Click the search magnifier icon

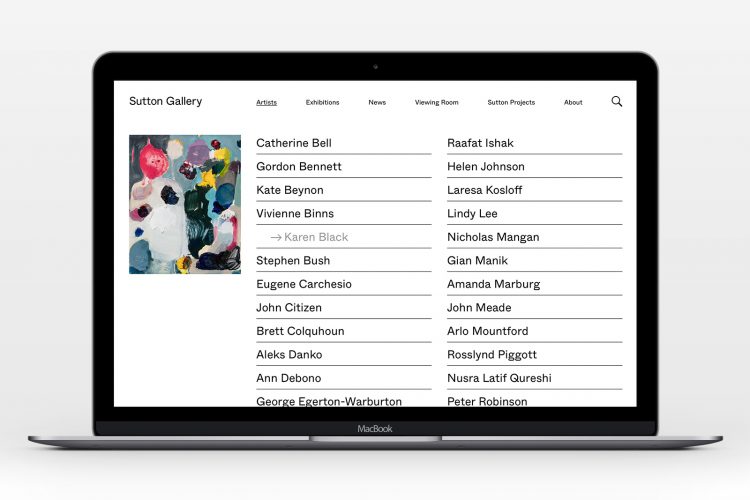point(617,101)
